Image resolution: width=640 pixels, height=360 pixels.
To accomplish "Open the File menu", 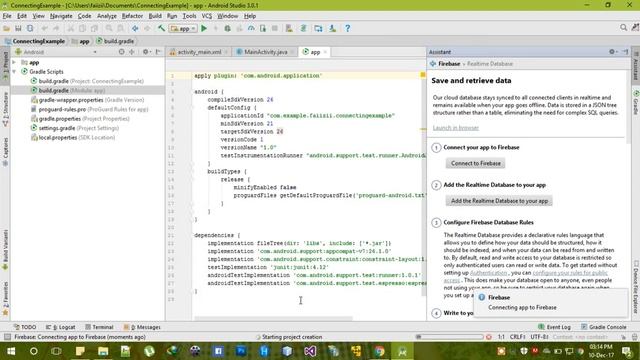I will tap(7, 16).
